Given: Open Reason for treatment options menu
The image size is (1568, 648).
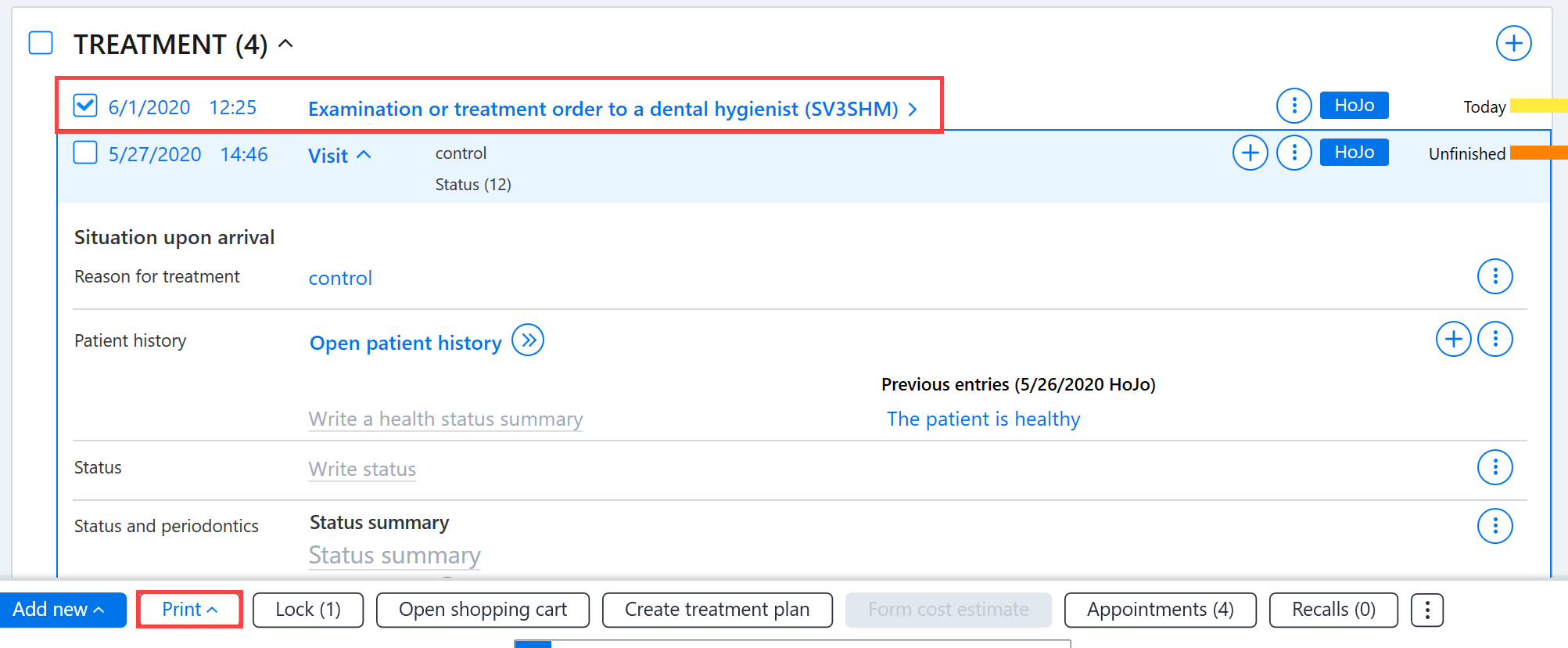Looking at the screenshot, I should tap(1494, 276).
